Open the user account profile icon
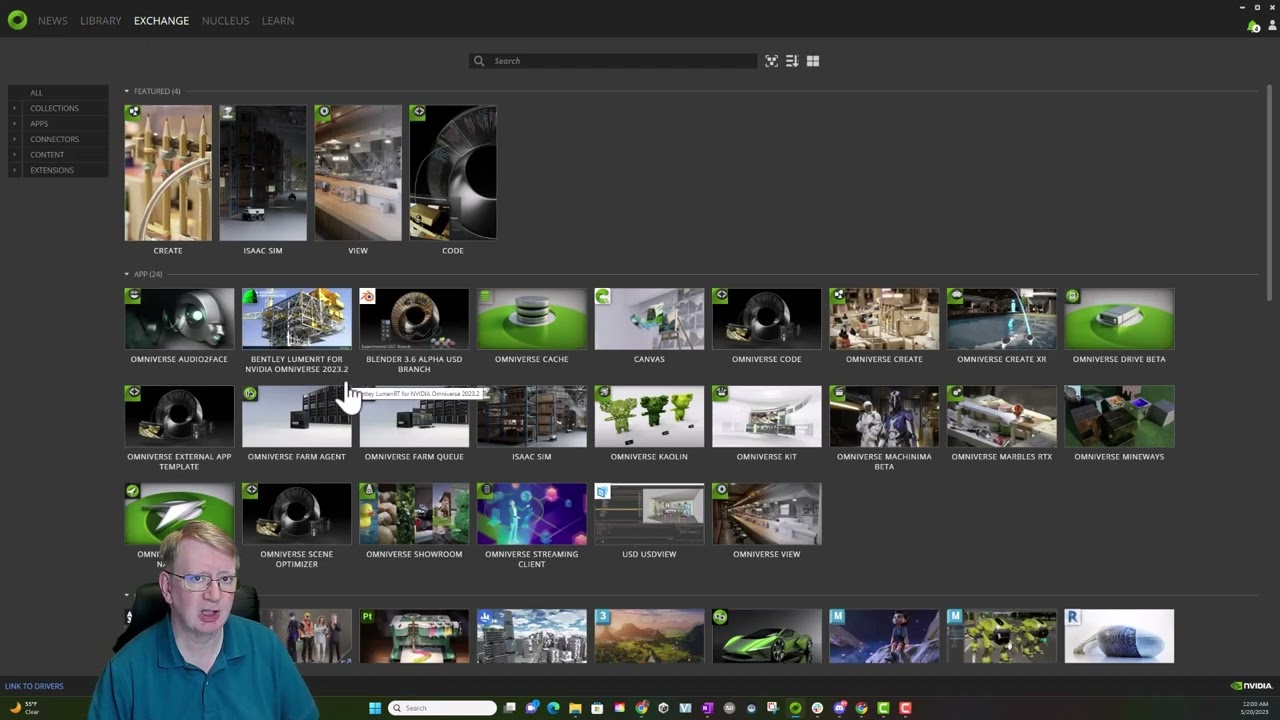Viewport: 1280px width, 720px height. coord(1272,26)
